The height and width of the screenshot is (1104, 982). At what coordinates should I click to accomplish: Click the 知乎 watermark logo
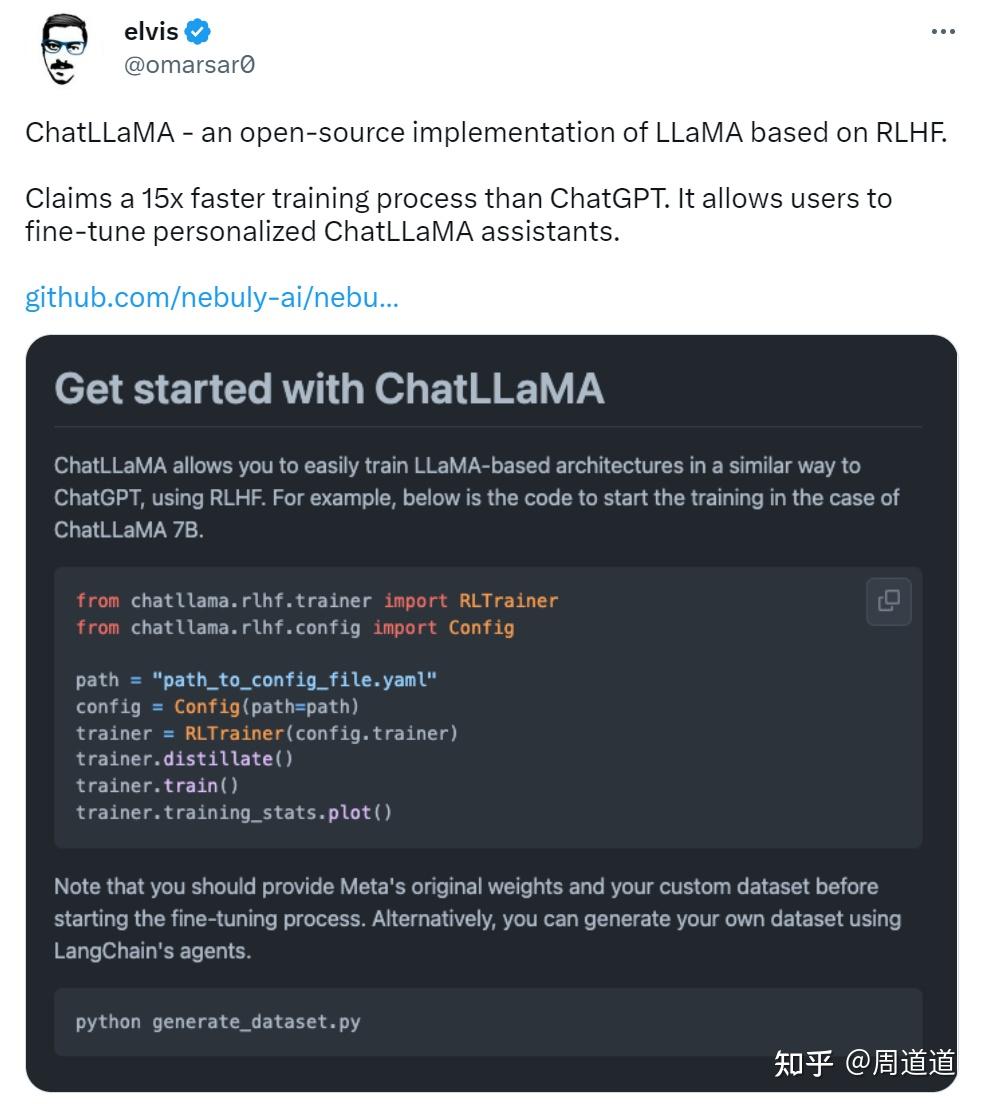click(x=803, y=1062)
